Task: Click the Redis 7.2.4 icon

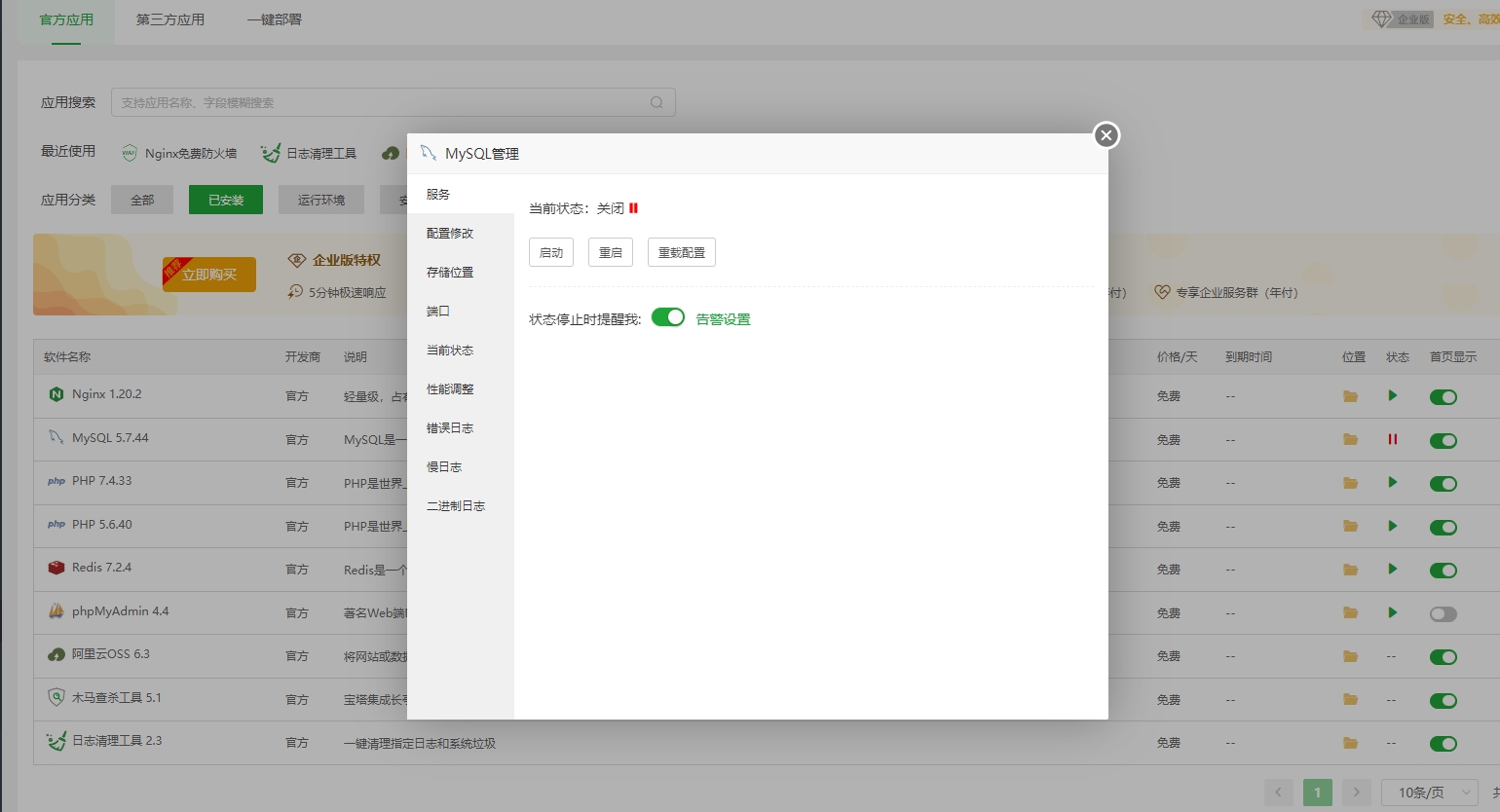Action: click(x=56, y=568)
